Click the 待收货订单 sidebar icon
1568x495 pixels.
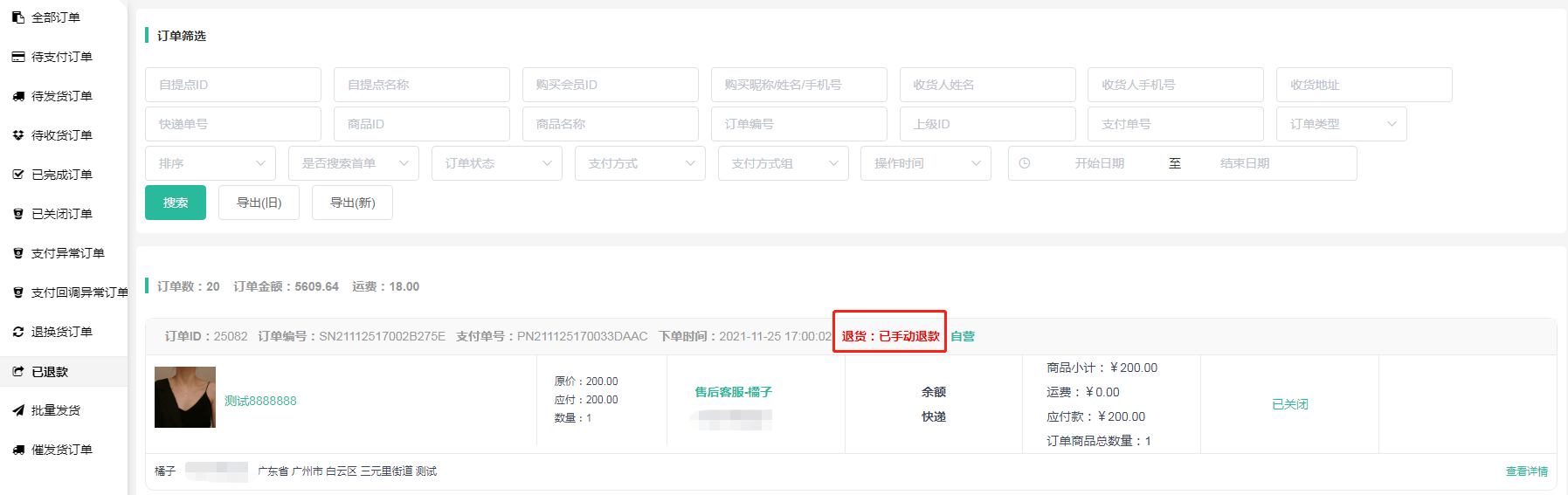(18, 135)
